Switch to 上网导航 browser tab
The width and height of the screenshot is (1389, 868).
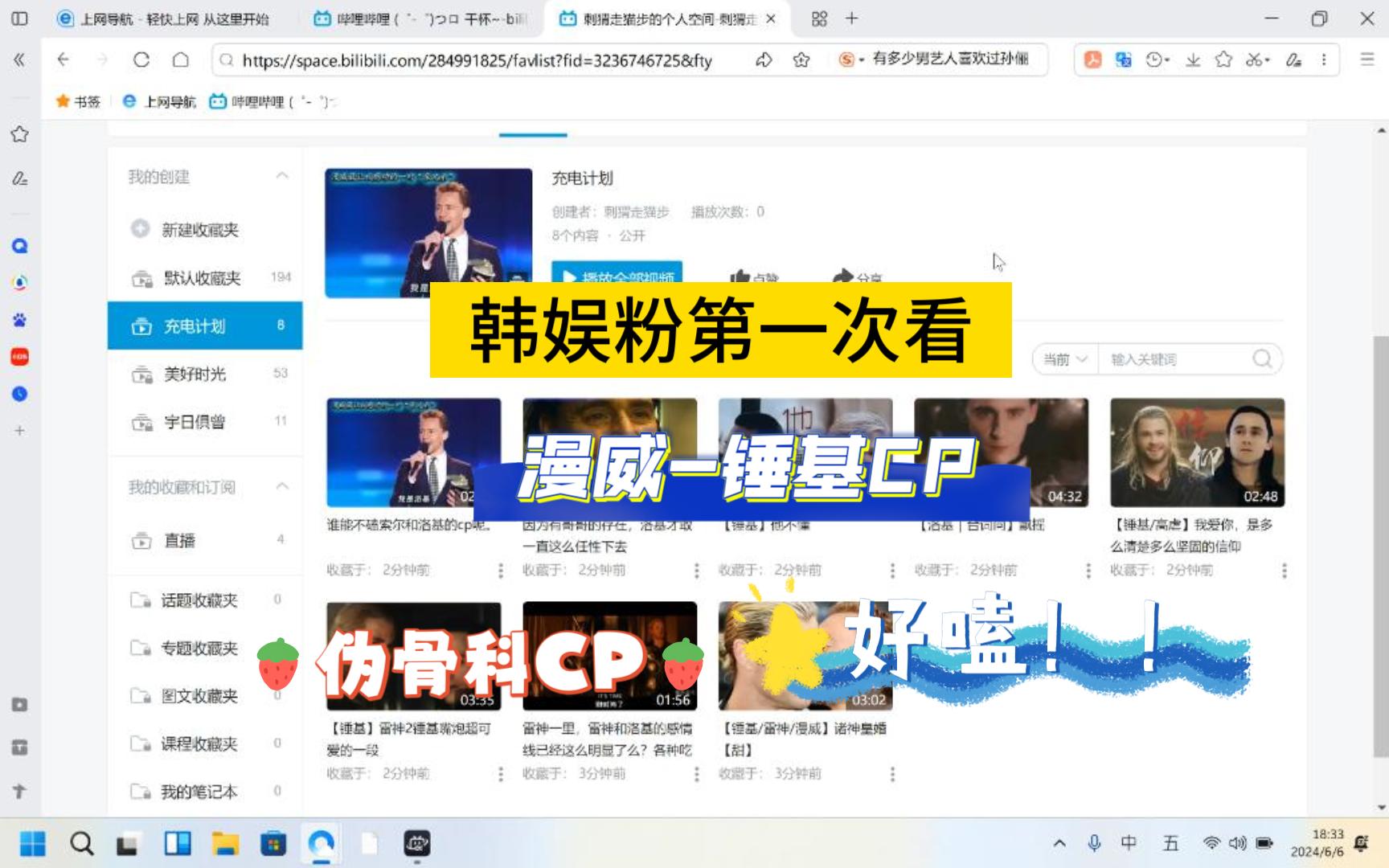click(x=163, y=18)
